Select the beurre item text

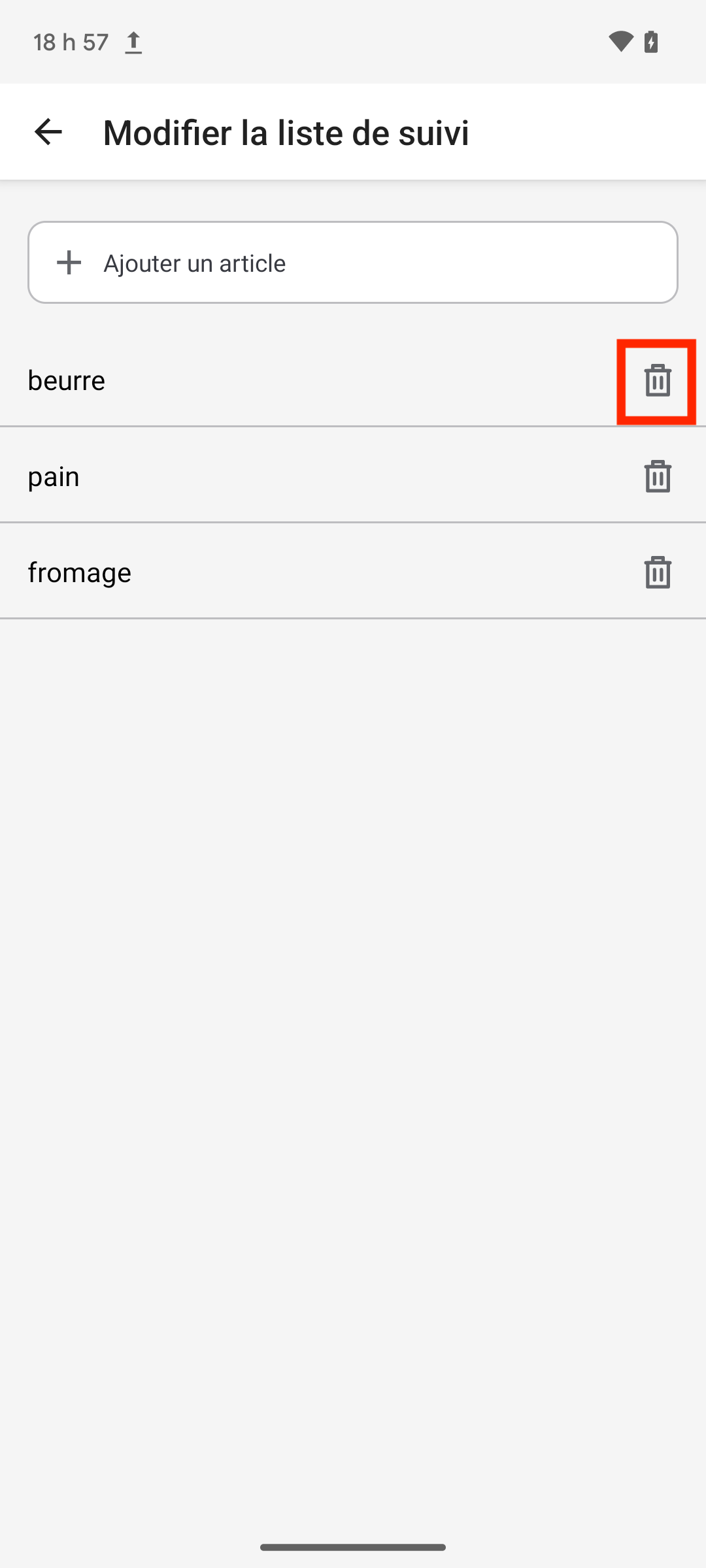click(x=66, y=380)
